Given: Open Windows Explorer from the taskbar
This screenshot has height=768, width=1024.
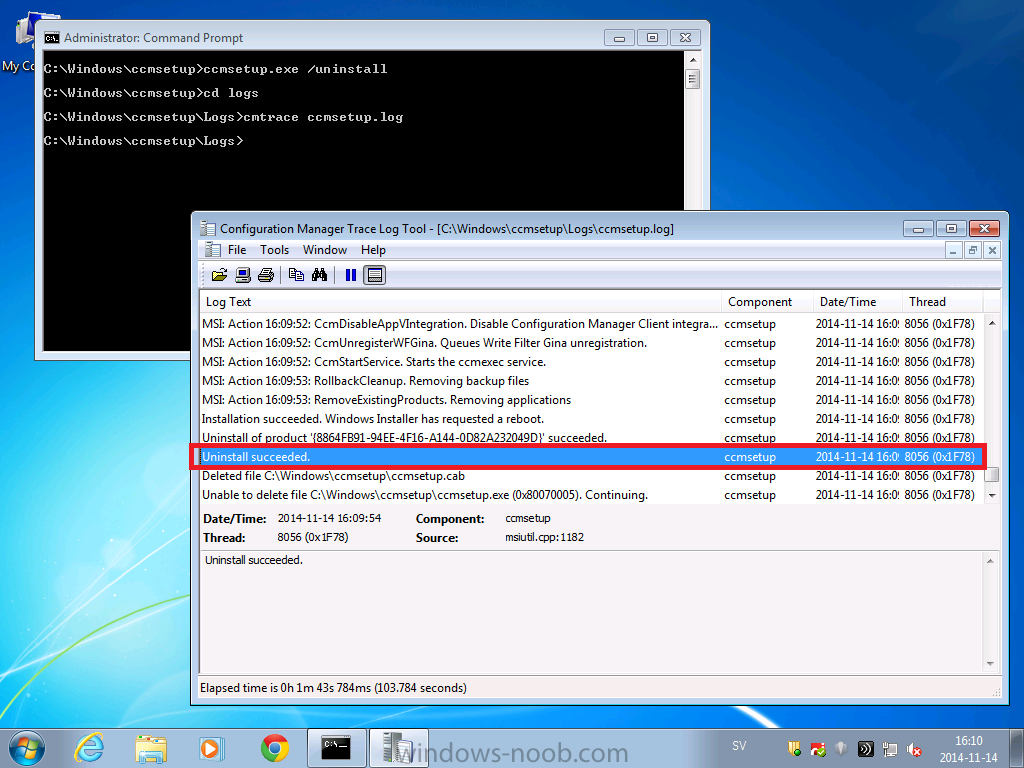Looking at the screenshot, I should click(x=151, y=748).
